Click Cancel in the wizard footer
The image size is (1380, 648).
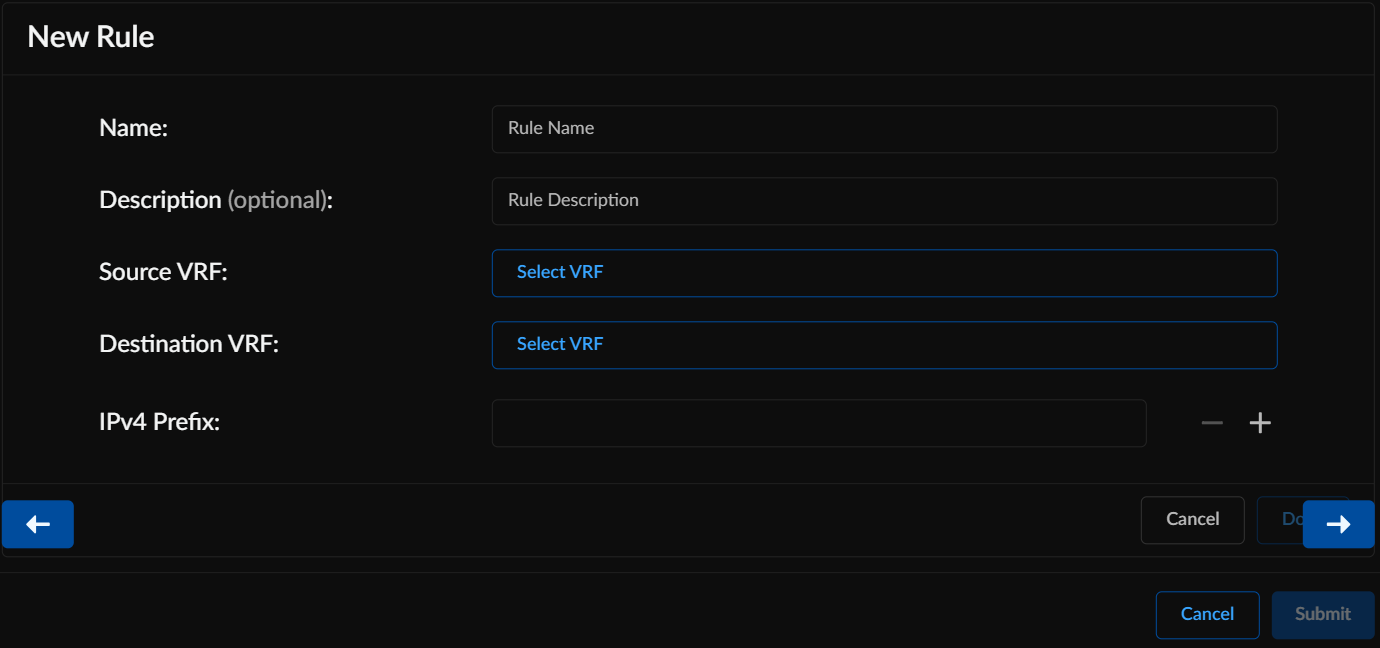1192,519
